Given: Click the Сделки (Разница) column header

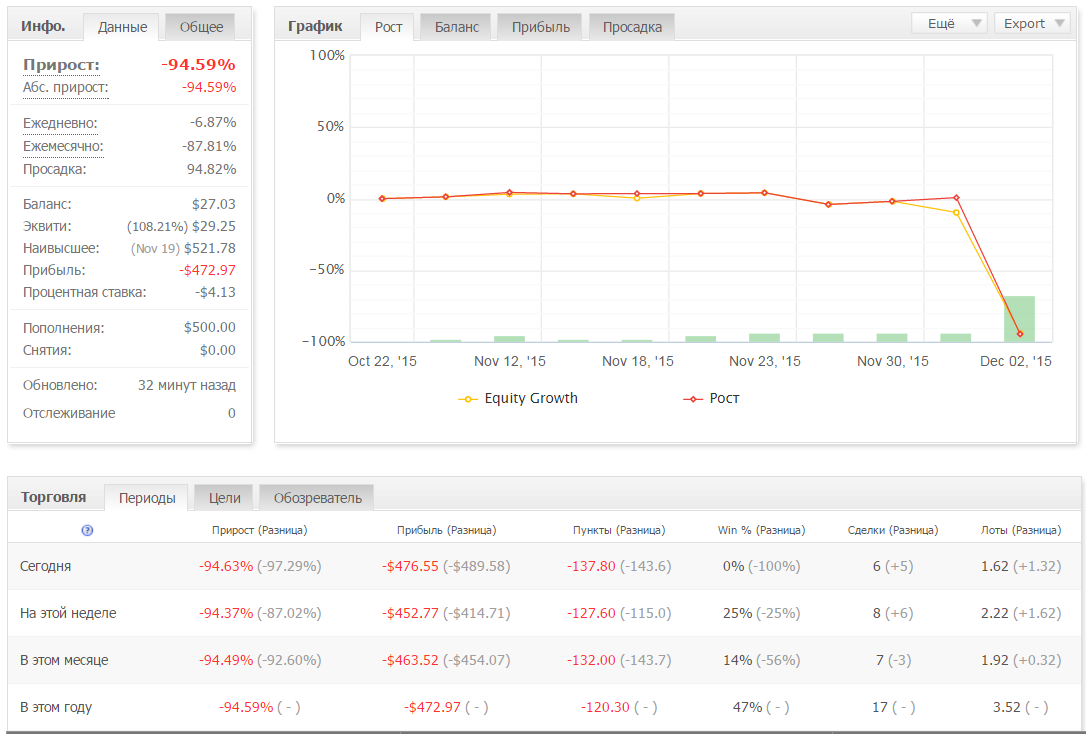Looking at the screenshot, I should tap(893, 530).
